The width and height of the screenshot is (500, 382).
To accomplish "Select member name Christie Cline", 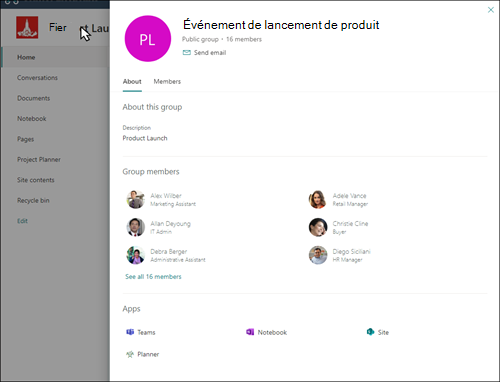I will click(350, 224).
